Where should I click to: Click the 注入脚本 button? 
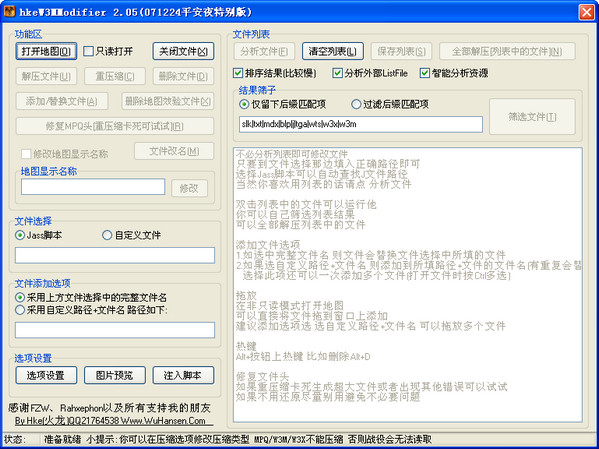[x=183, y=375]
